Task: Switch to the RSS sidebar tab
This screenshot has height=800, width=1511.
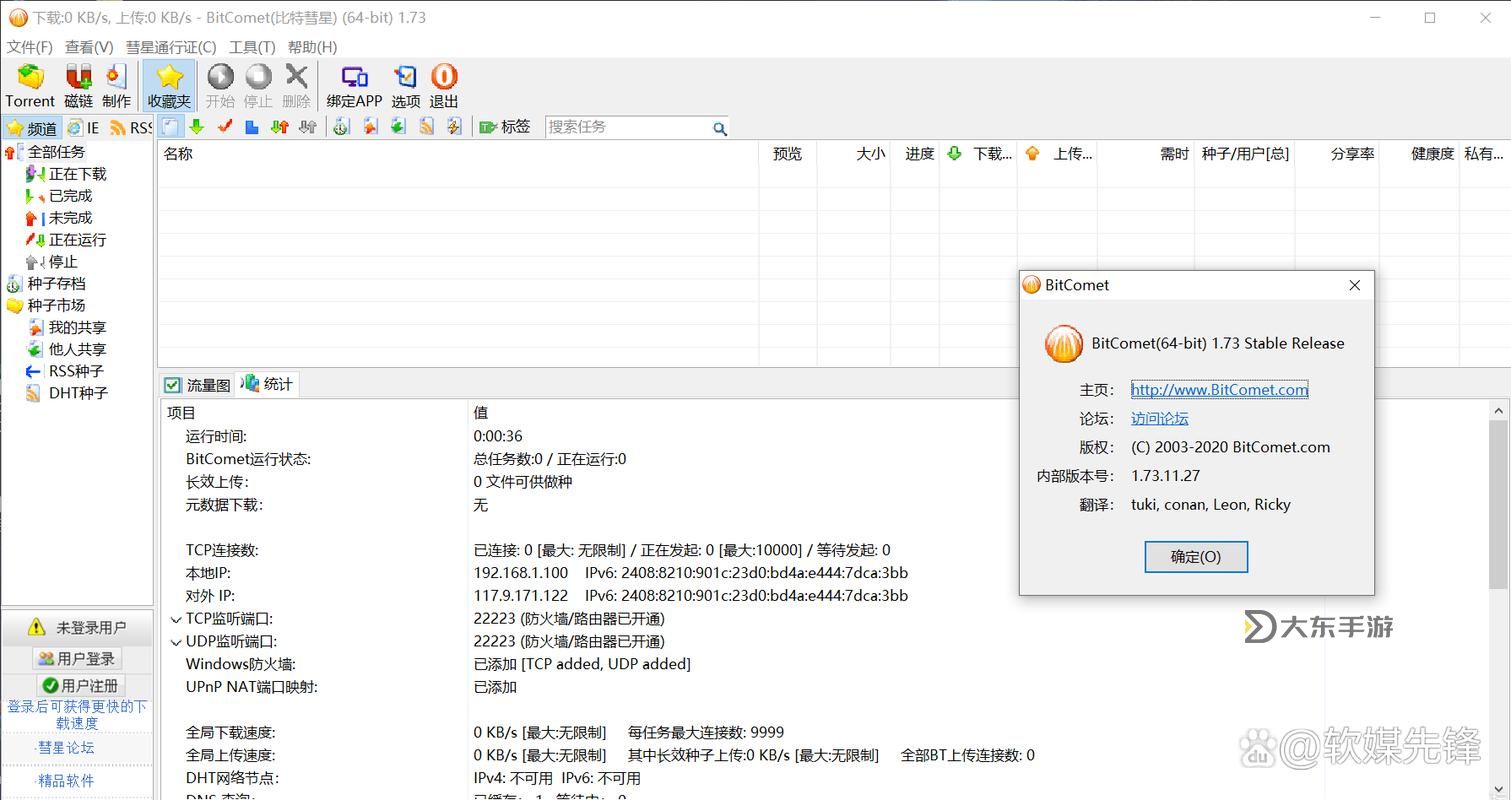Action: (130, 128)
